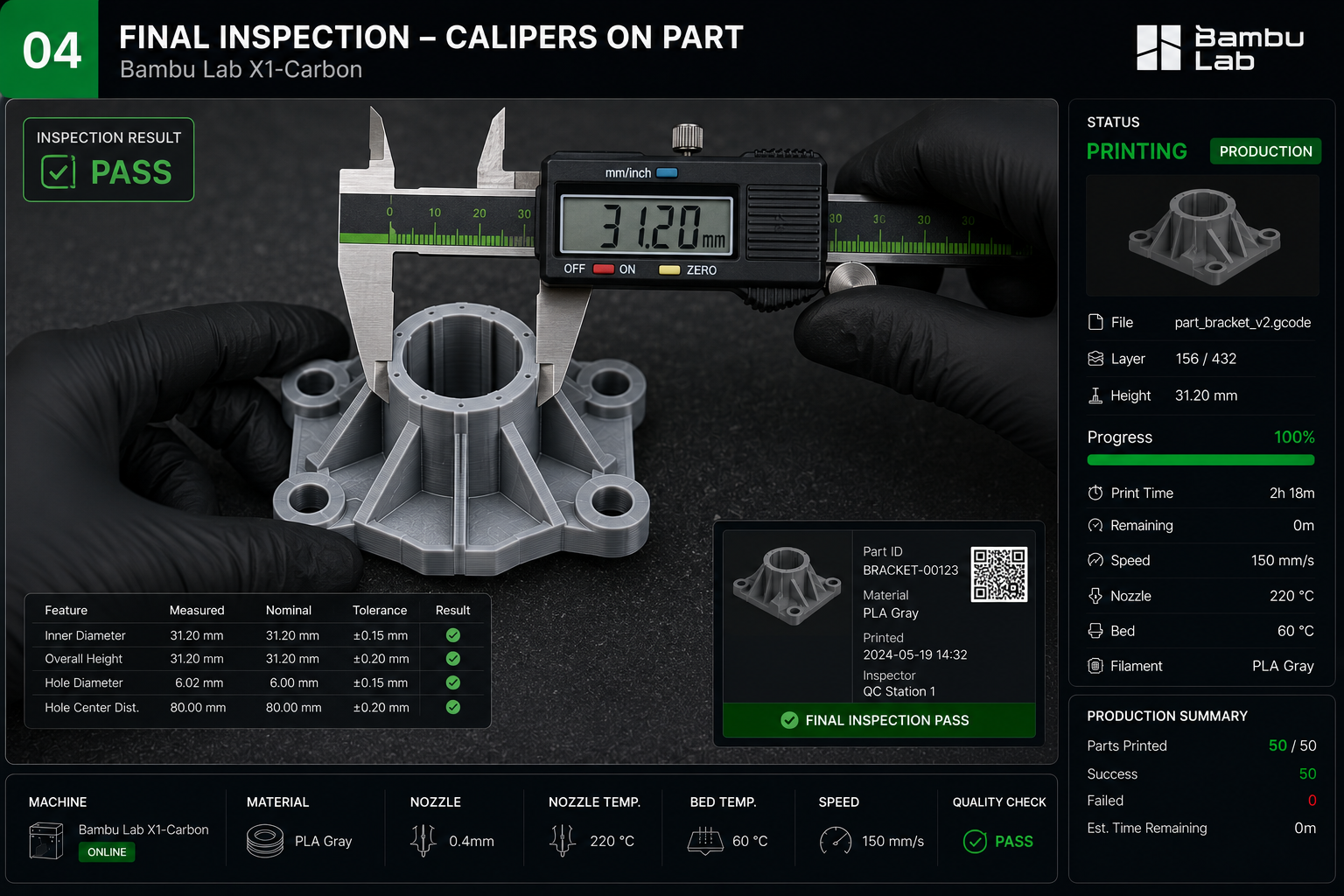Click the printer machine icon in bottom bar

(x=46, y=841)
